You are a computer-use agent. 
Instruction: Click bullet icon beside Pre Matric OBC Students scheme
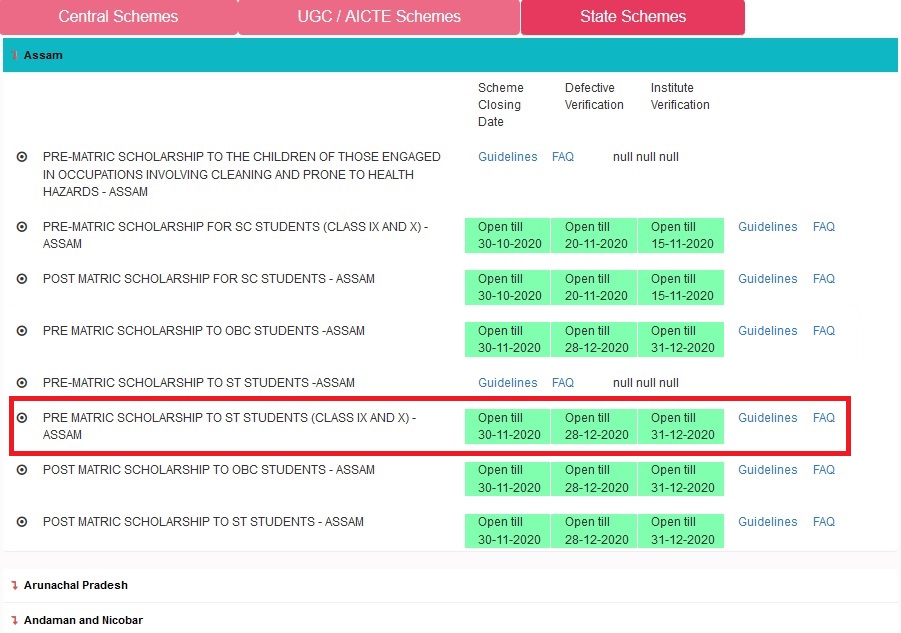tap(22, 331)
